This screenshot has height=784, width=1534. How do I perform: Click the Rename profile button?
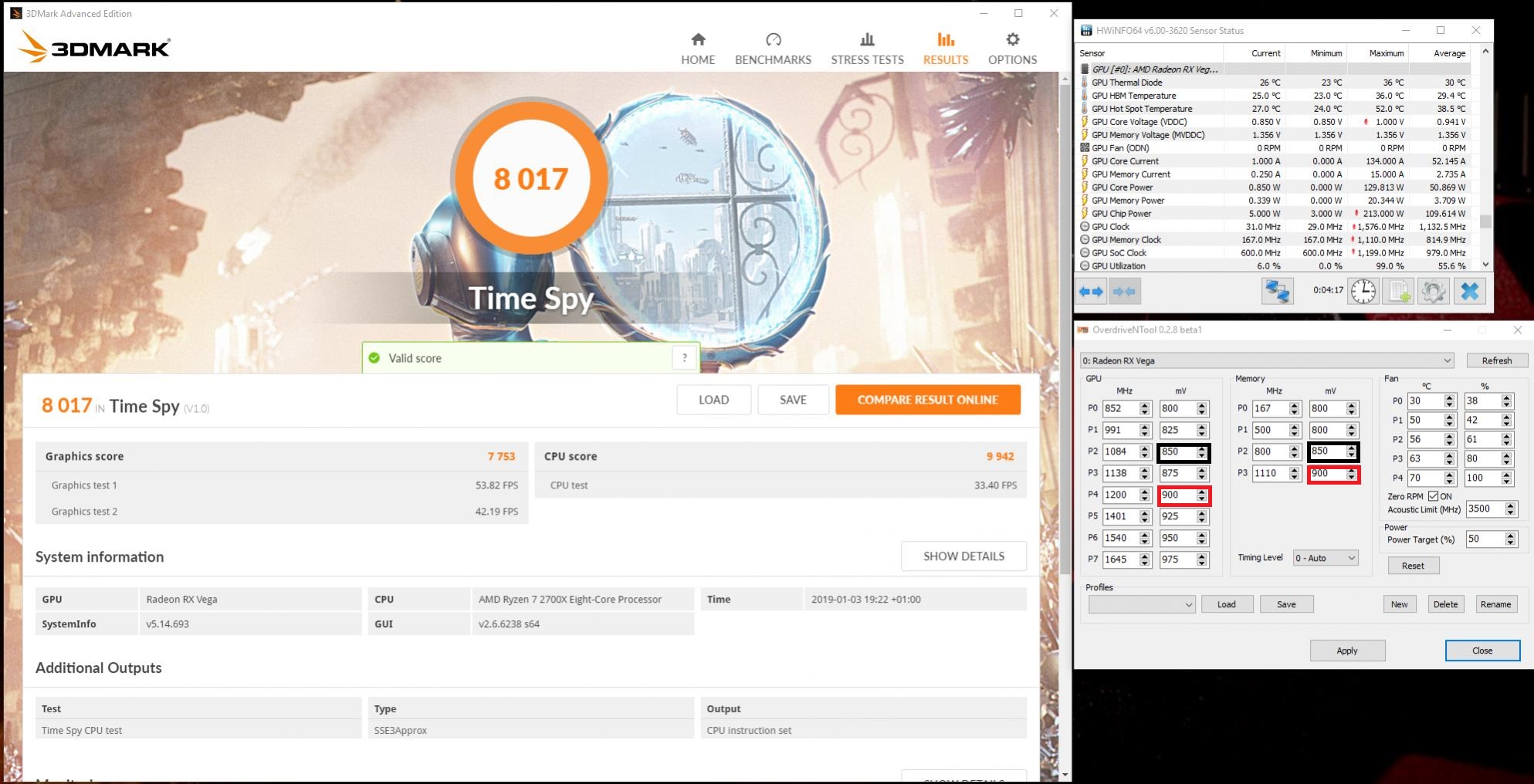click(x=1495, y=605)
